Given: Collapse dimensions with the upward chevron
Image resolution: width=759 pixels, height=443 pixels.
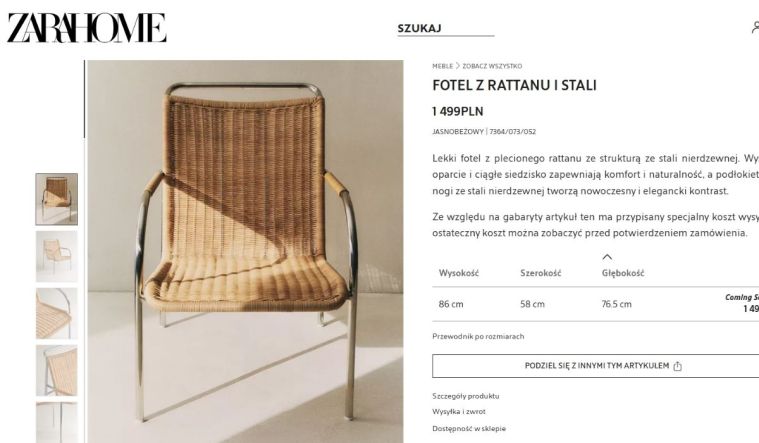Looking at the screenshot, I should 607,257.
